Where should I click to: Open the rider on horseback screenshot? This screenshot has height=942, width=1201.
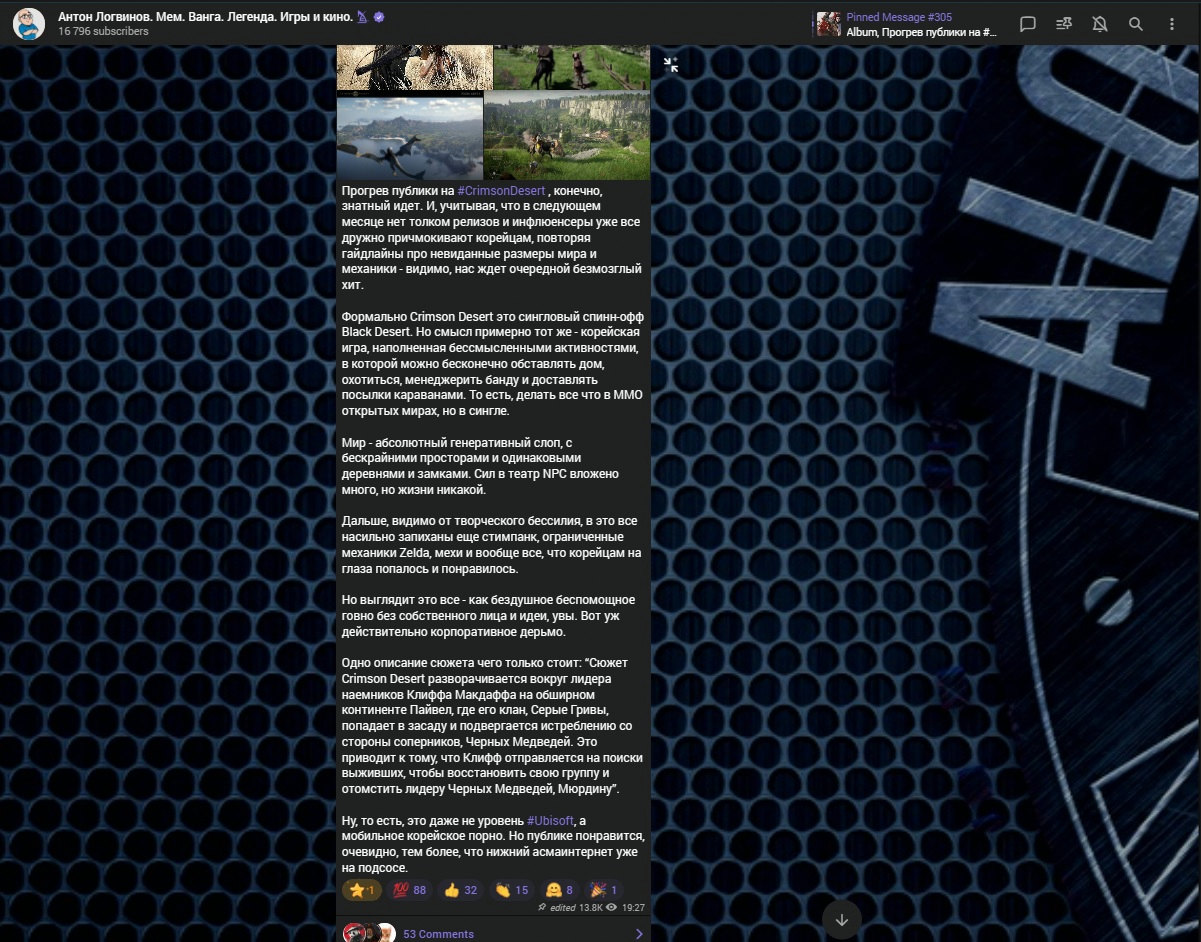click(x=572, y=67)
